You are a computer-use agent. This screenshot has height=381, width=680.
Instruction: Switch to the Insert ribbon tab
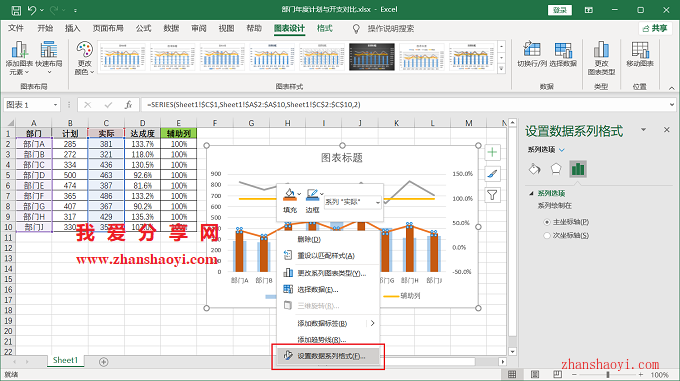point(72,28)
